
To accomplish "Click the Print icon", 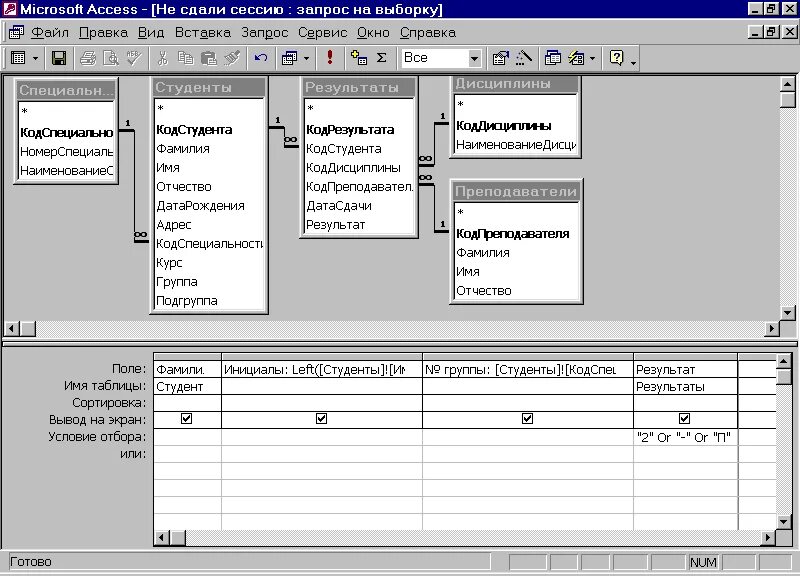I will [88, 58].
